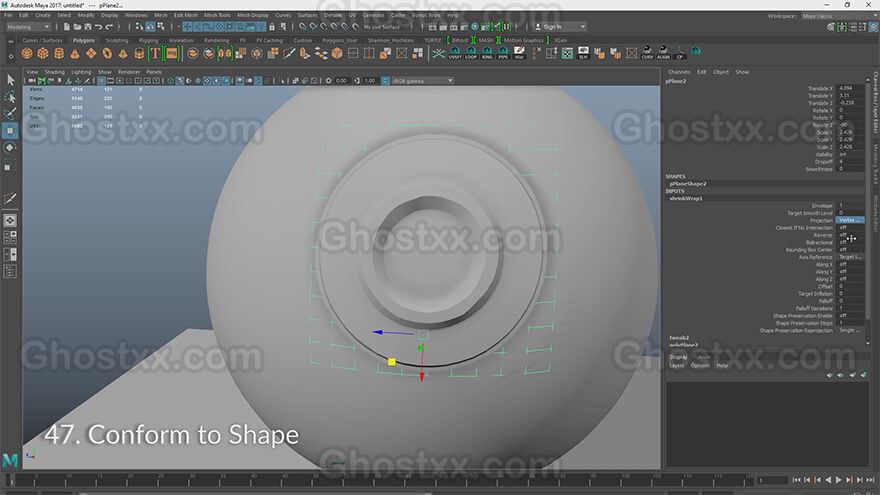Open the Layers menu in Layer Editor

pyautogui.click(x=676, y=365)
